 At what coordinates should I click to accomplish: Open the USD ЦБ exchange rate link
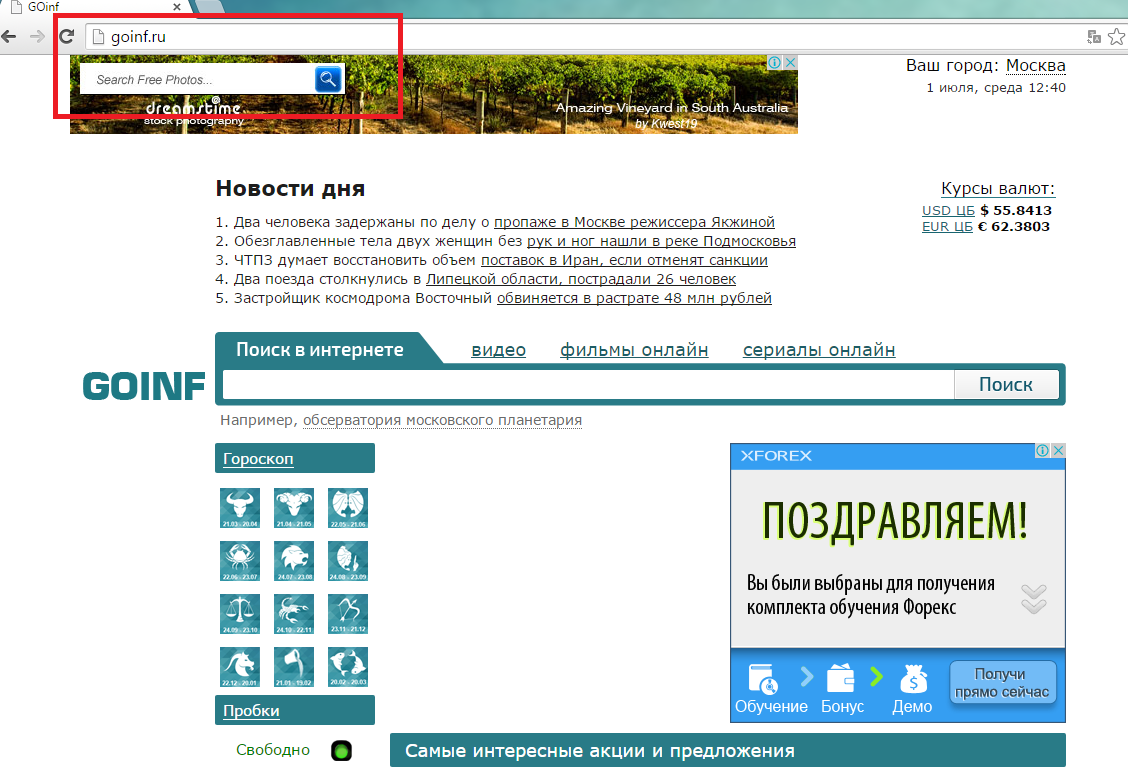tap(947, 211)
